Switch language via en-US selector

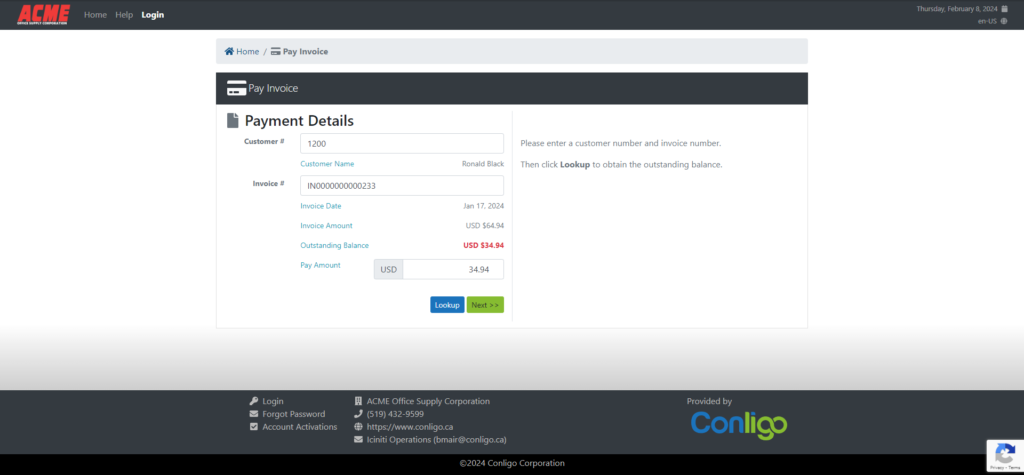click(992, 21)
